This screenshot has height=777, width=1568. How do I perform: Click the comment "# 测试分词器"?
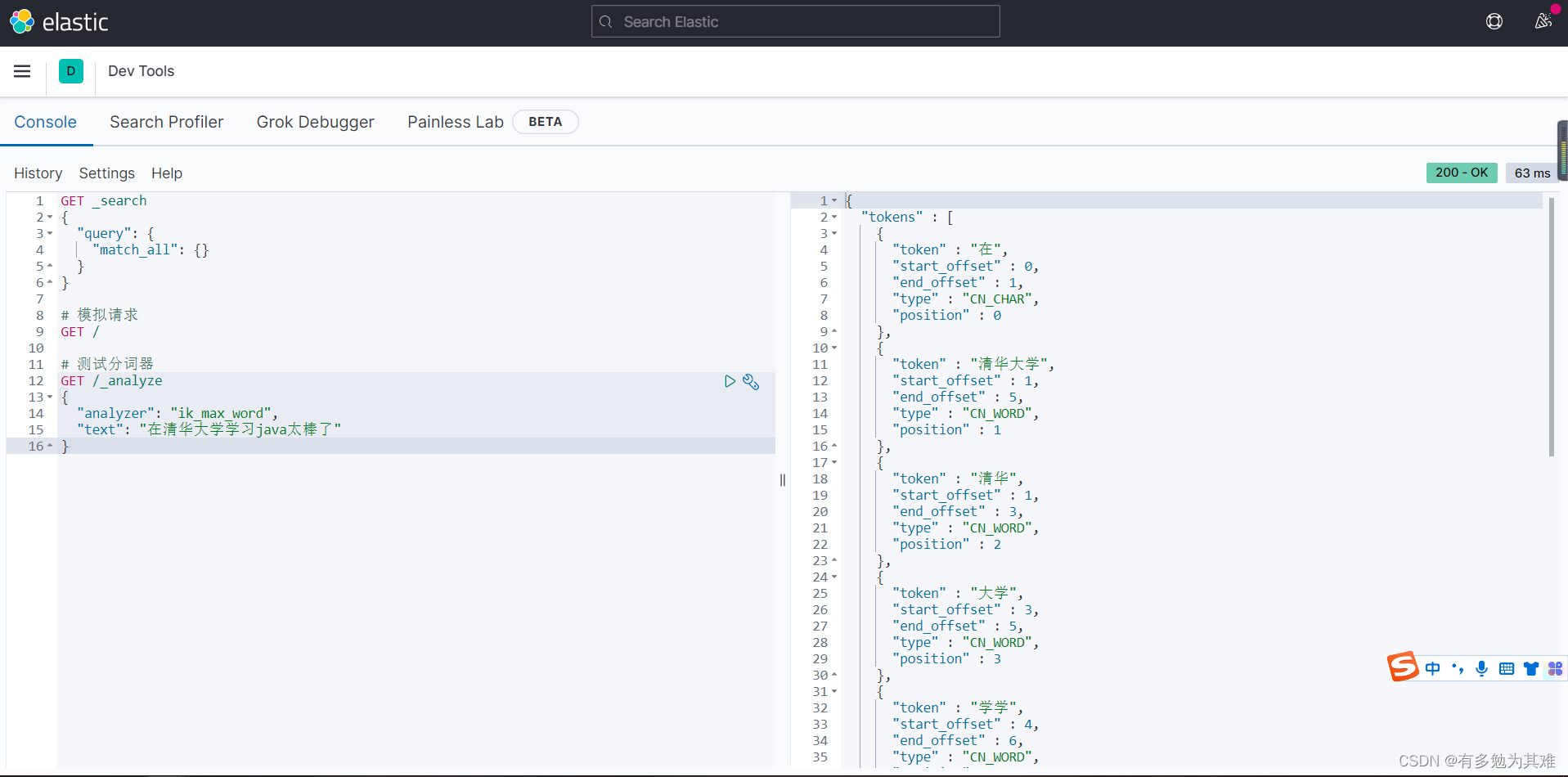107,364
